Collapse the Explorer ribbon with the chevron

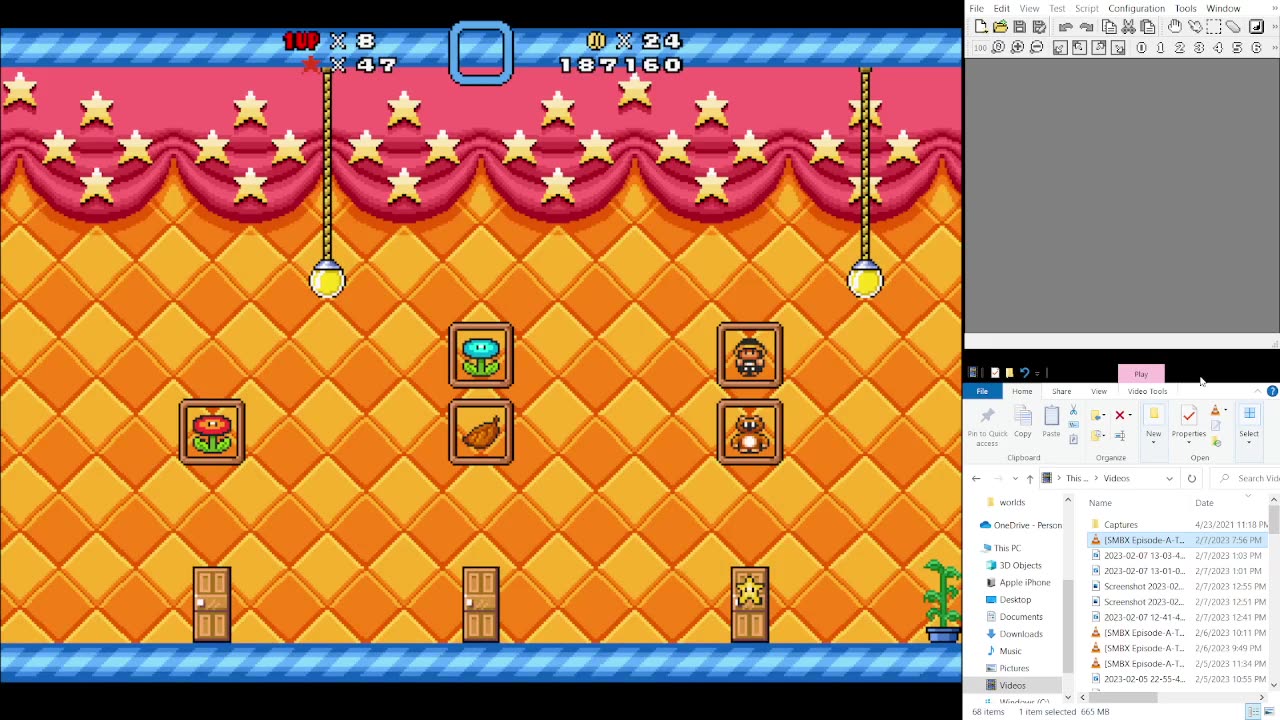[x=1257, y=391]
